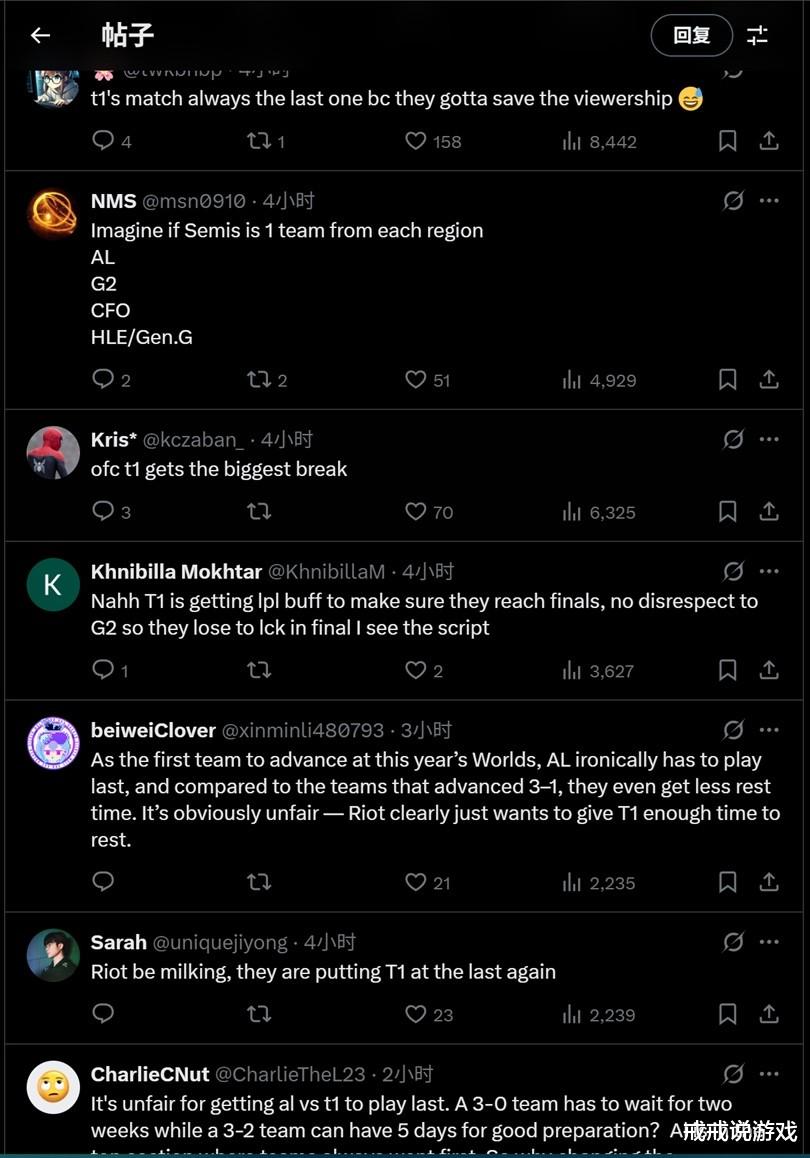The width and height of the screenshot is (810, 1158).
Task: Reply to Khnibilla Mokhtar's tweet
Action: pos(103,670)
